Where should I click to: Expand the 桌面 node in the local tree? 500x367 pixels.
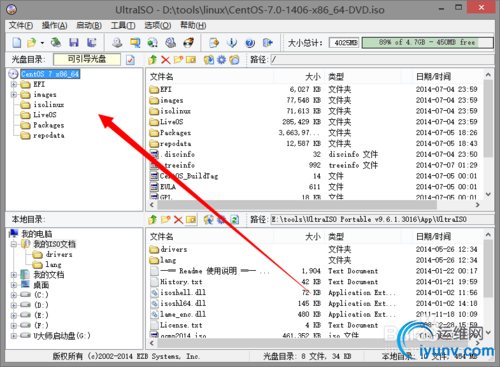14,285
